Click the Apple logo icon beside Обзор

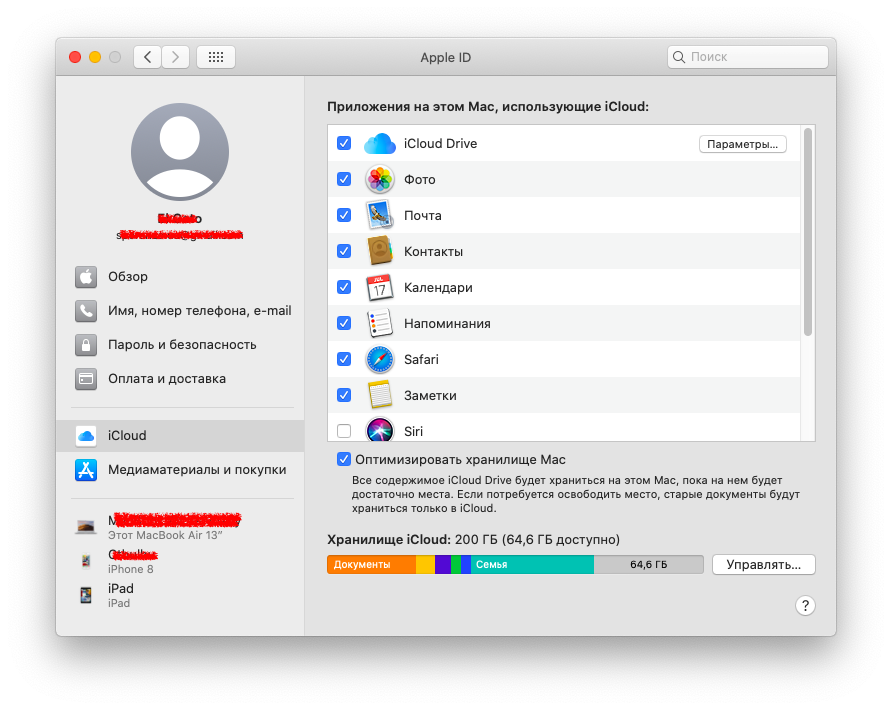tap(86, 276)
